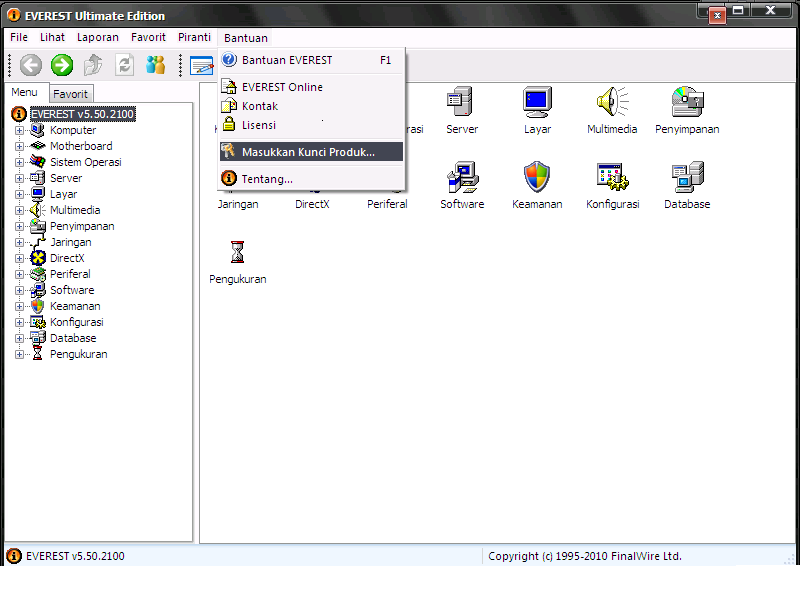Image resolution: width=800 pixels, height=600 pixels.
Task: Select Keamanan in the tree
Action: click(75, 306)
